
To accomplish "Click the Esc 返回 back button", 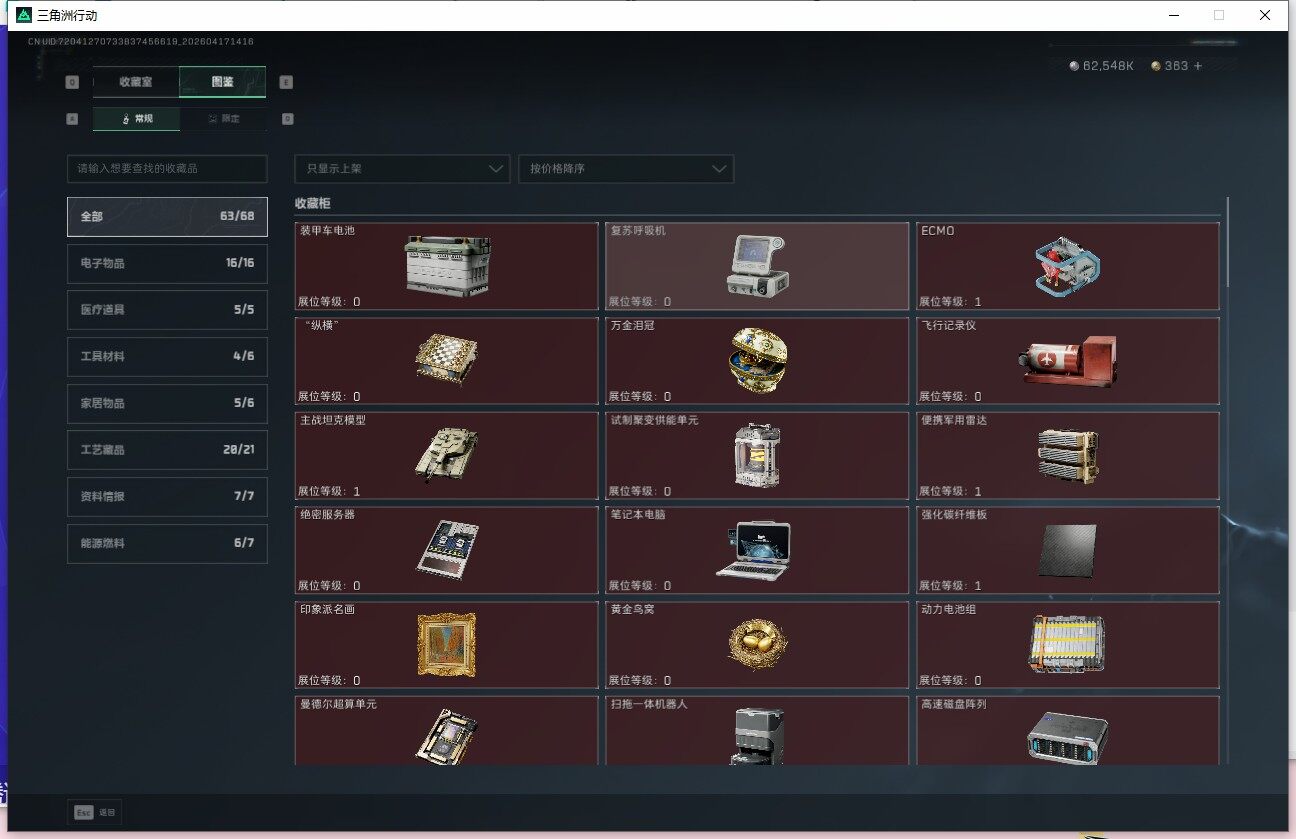I will tap(95, 812).
